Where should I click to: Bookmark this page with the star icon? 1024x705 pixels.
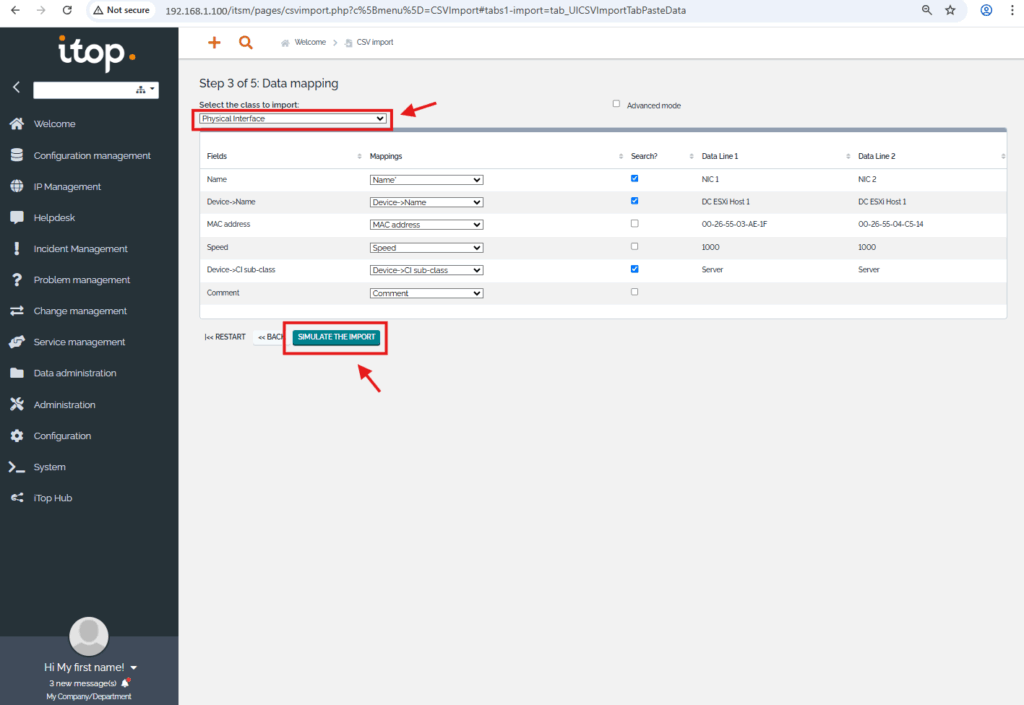point(950,10)
